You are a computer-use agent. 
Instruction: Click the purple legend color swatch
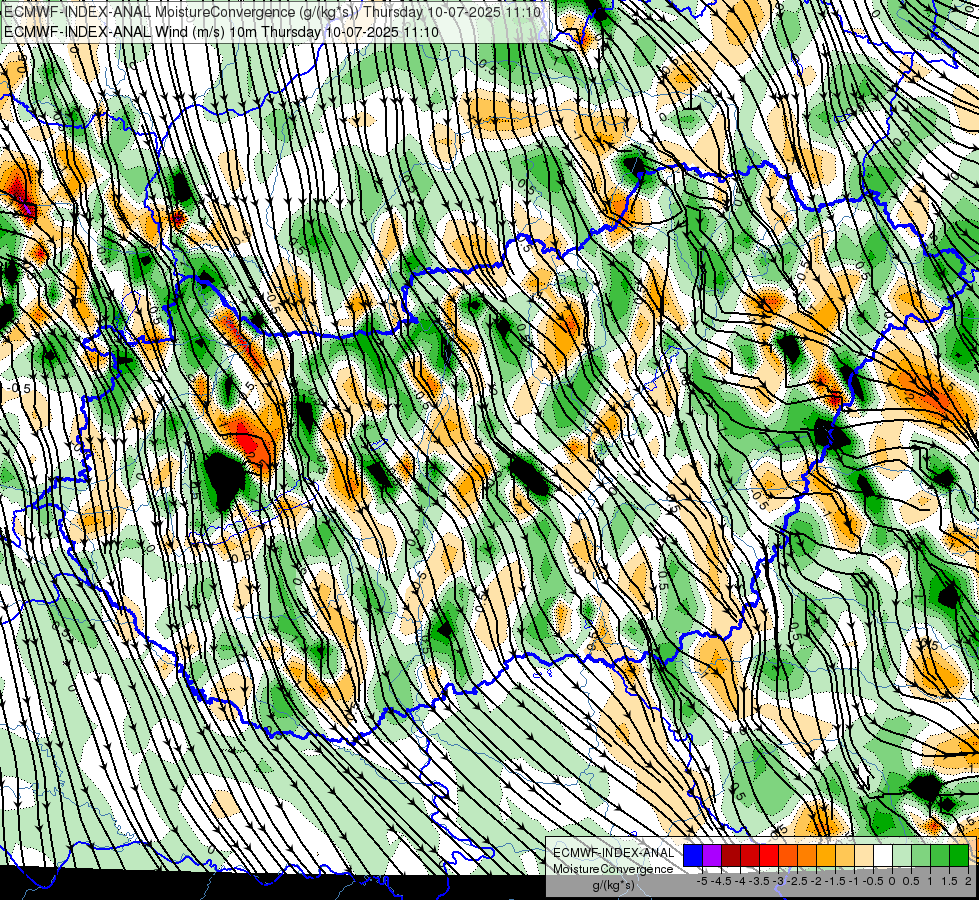point(712,855)
